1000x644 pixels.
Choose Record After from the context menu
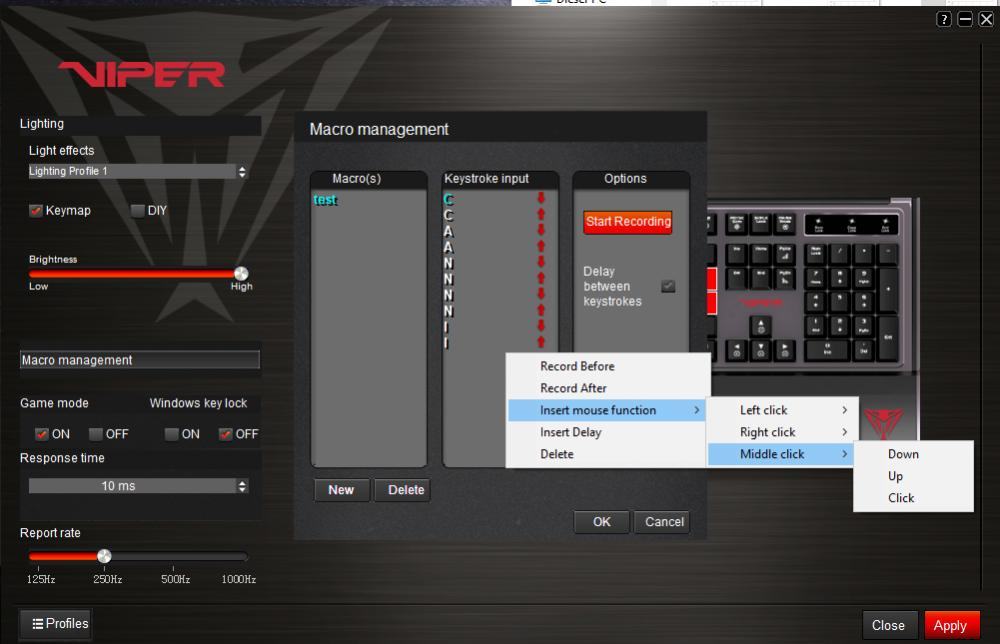608,388
